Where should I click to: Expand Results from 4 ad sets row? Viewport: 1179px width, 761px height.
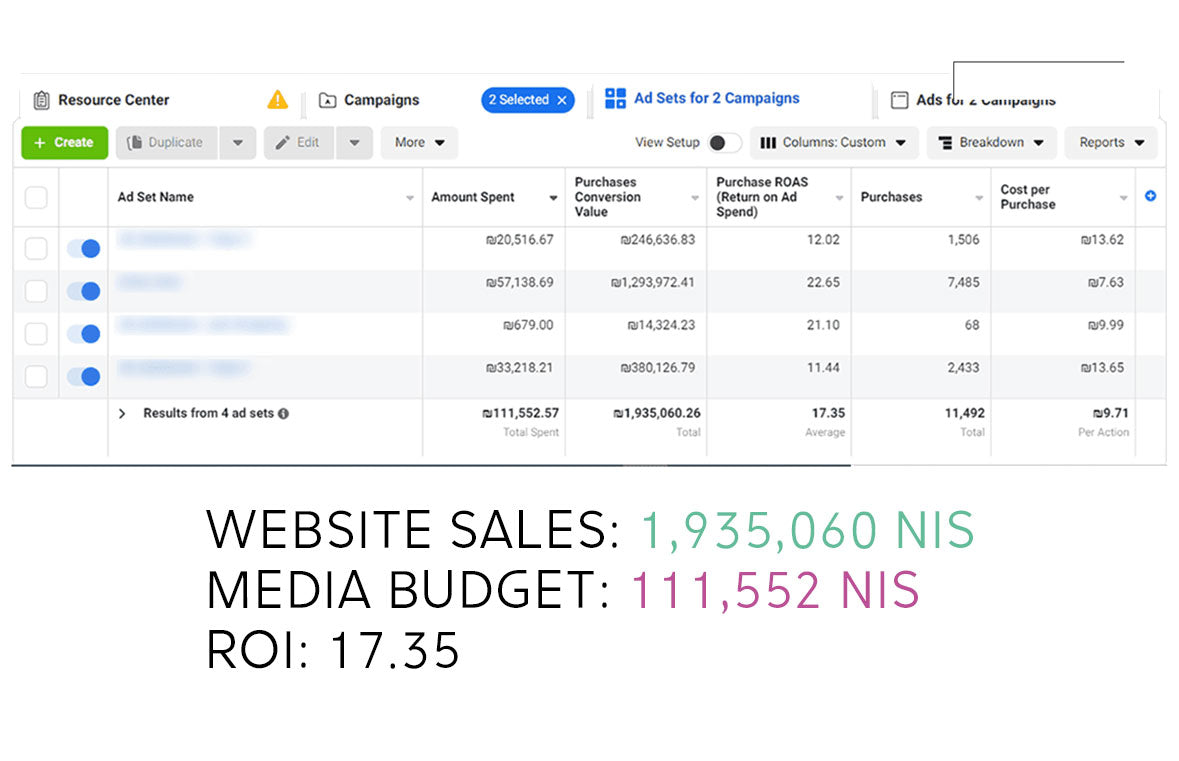[x=122, y=413]
